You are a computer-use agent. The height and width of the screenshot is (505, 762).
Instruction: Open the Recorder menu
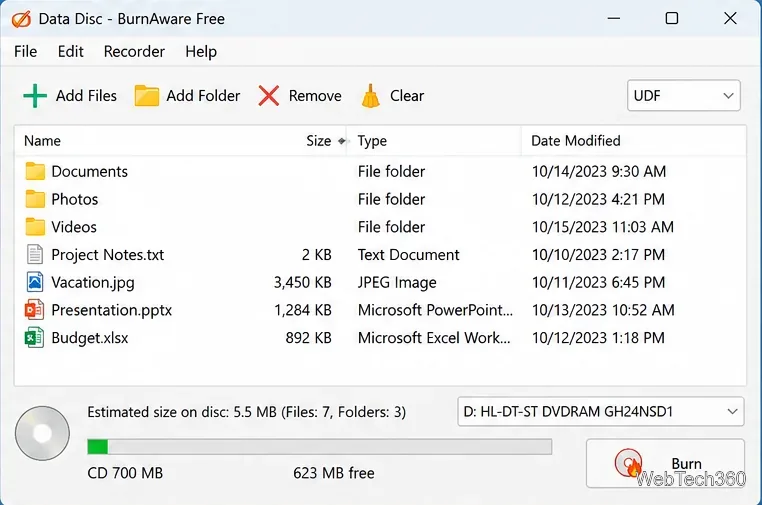point(134,52)
